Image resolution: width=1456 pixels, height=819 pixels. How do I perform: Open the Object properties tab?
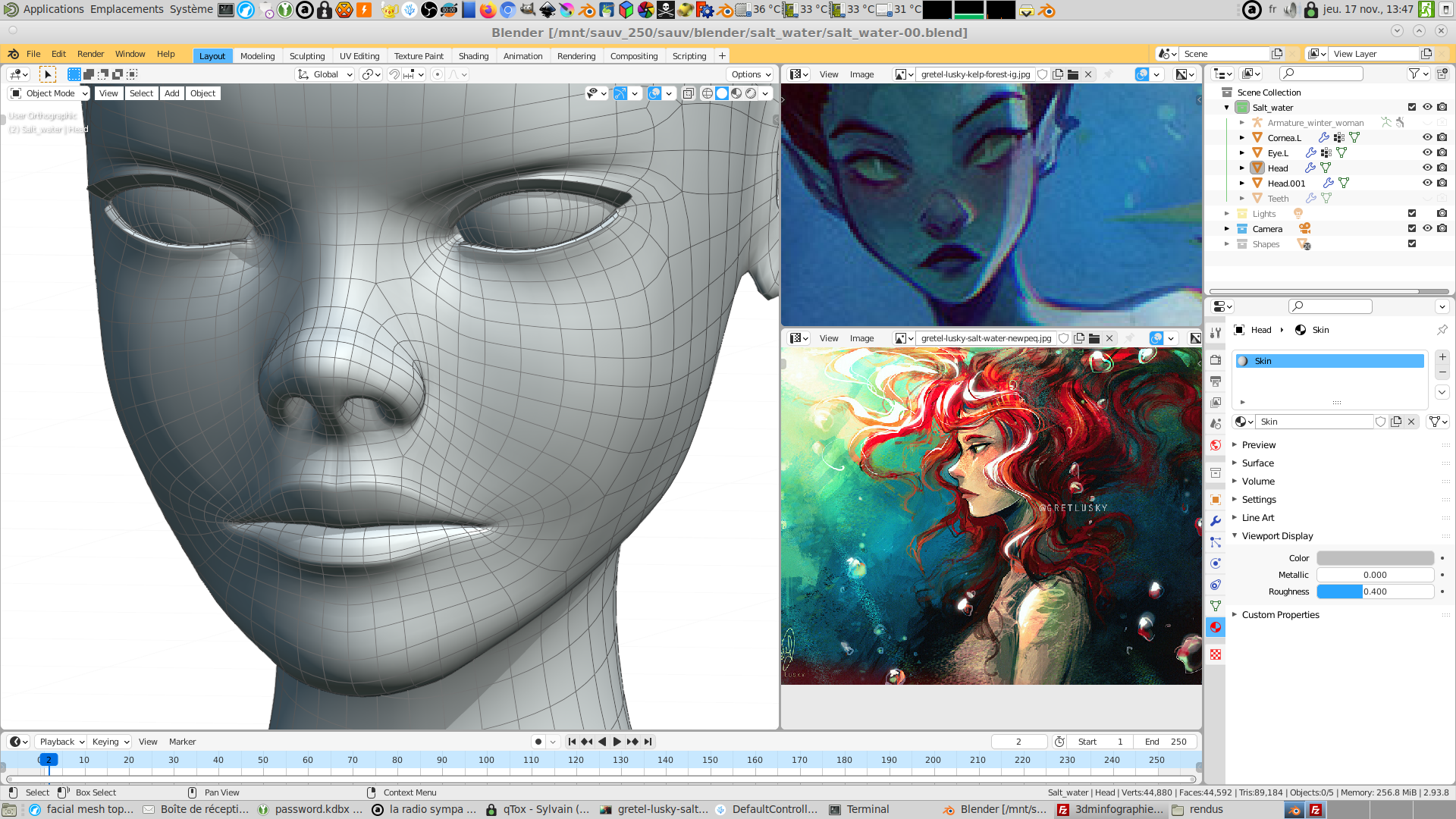[1216, 500]
